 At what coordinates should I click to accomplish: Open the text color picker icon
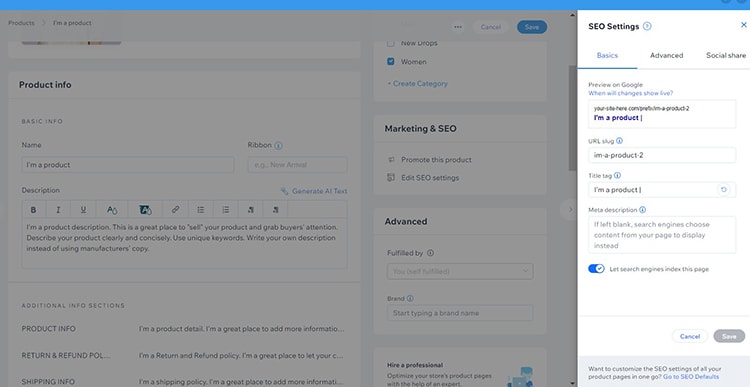(112, 210)
